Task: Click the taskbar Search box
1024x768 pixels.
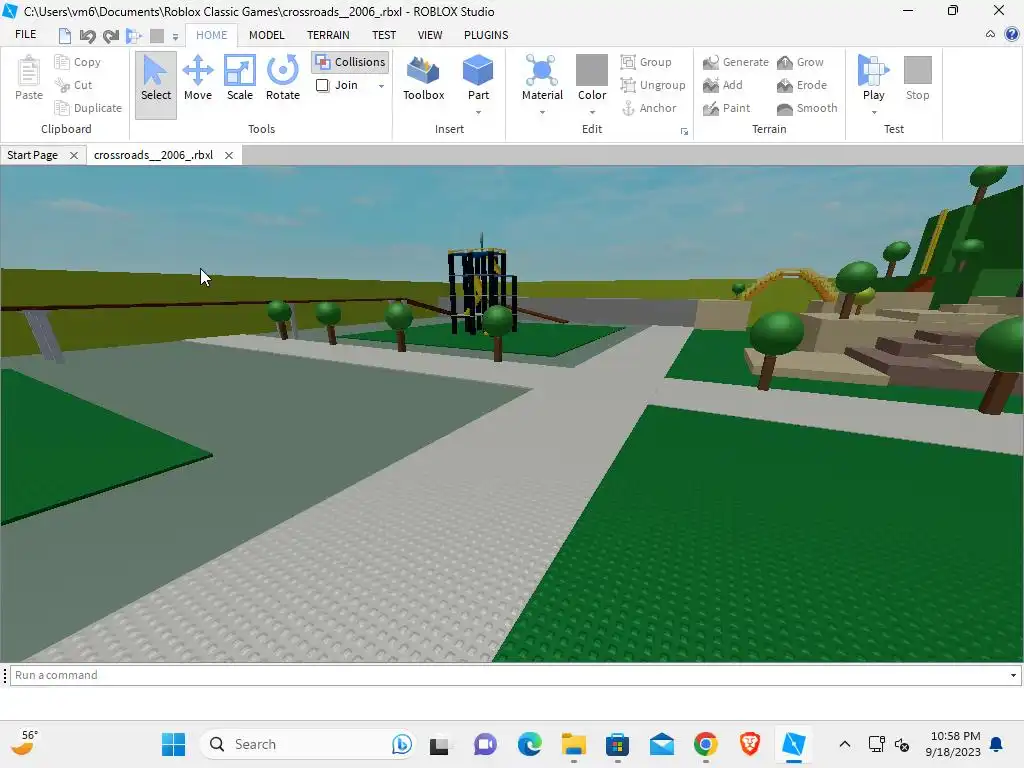Action: coord(309,744)
